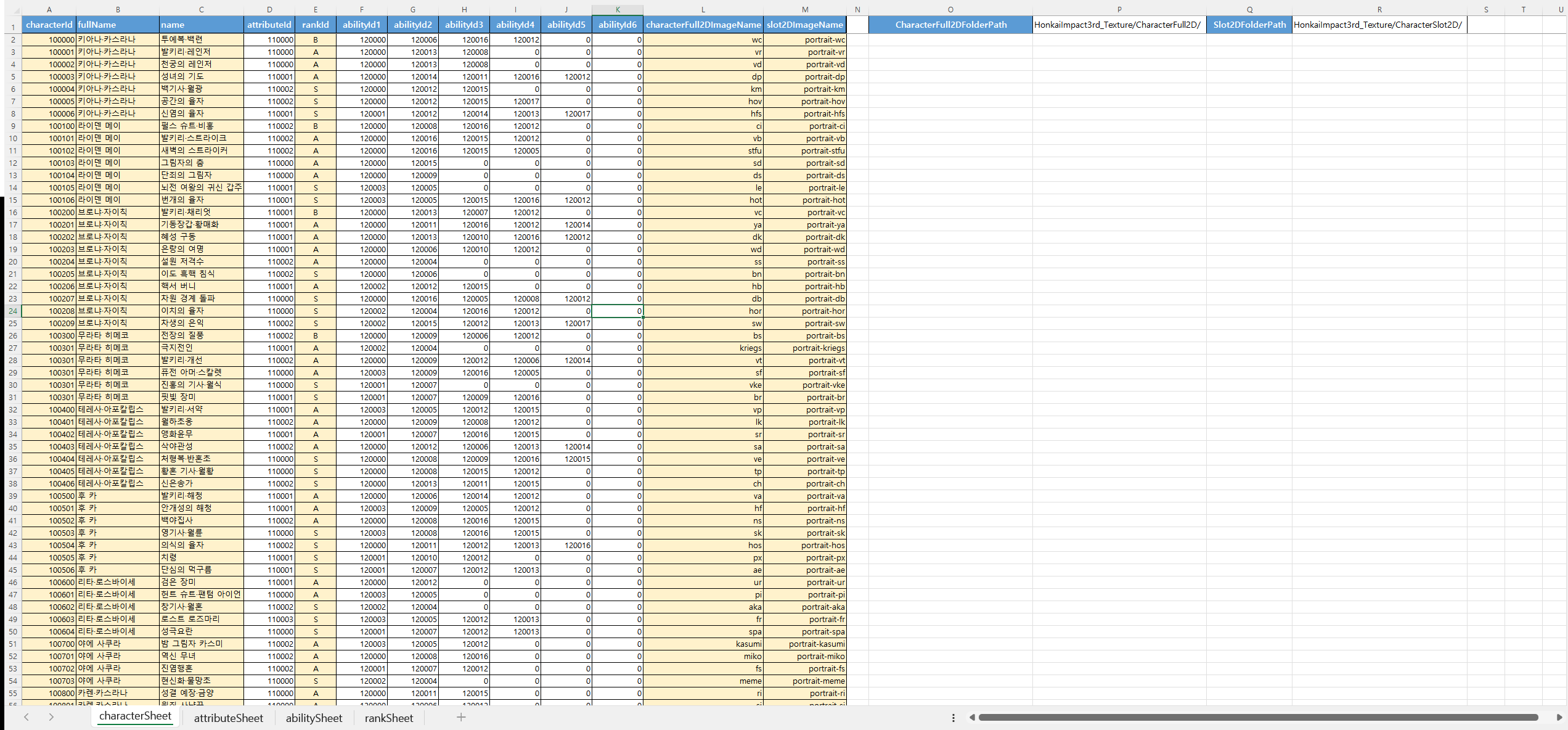Click the horizontal scrollbar left arrow
The width and height of the screenshot is (1568, 730).
tap(972, 717)
